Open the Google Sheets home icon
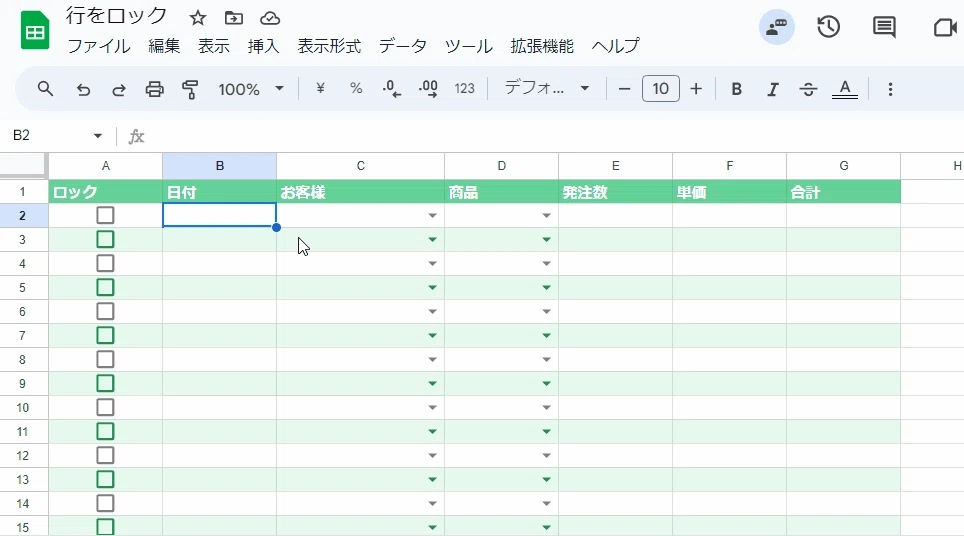 click(x=35, y=30)
